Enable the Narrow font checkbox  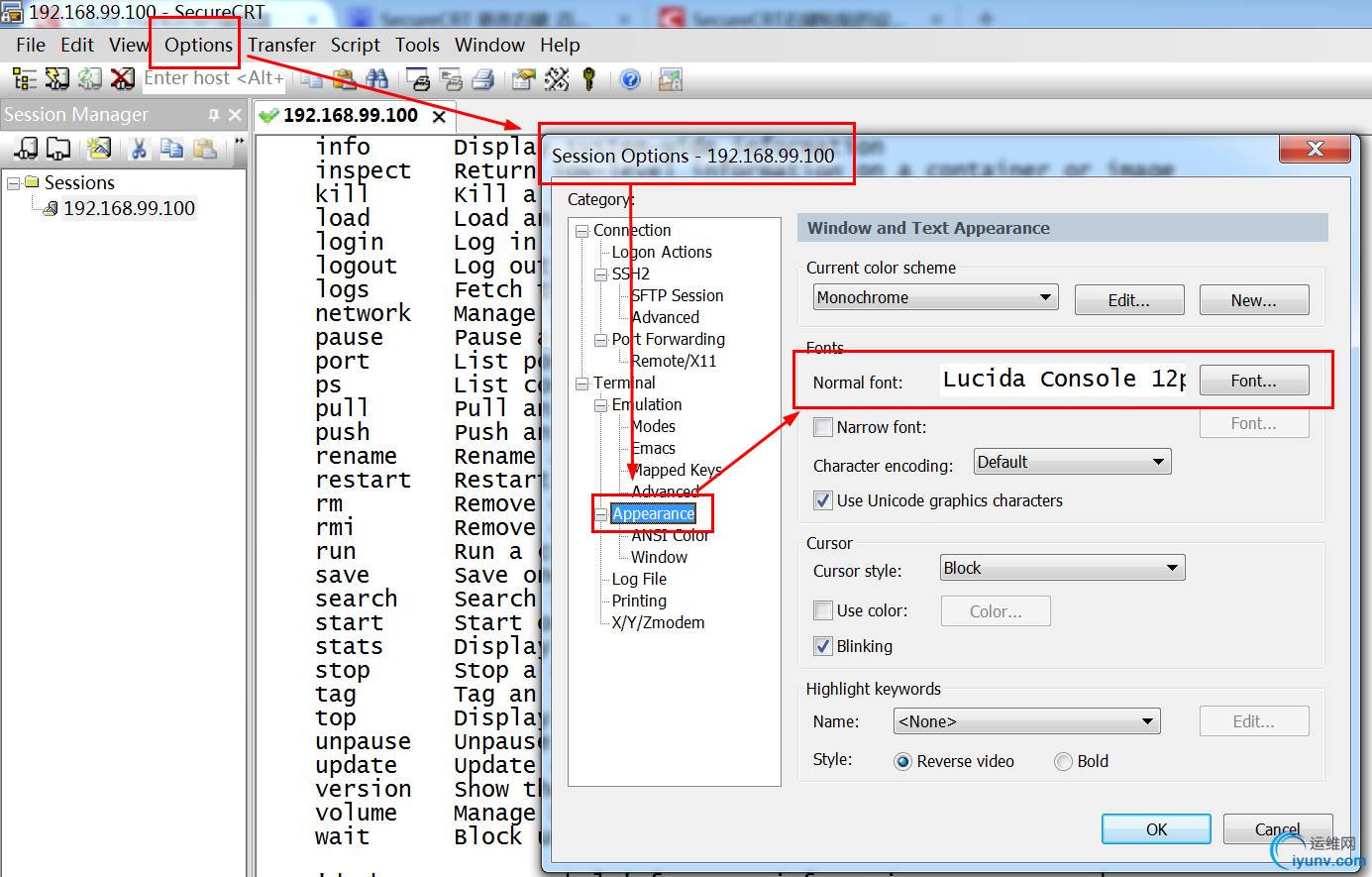pyautogui.click(x=823, y=427)
